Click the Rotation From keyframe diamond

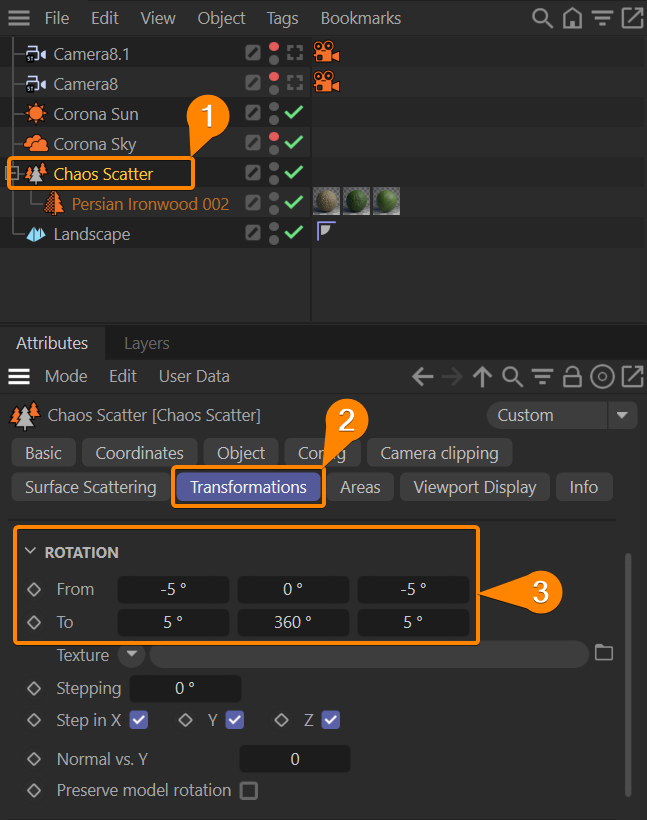(x=34, y=589)
